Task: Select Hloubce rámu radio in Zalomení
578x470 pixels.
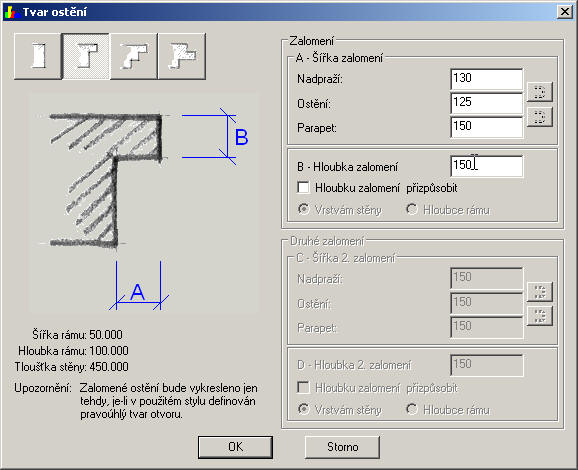Action: (412, 209)
